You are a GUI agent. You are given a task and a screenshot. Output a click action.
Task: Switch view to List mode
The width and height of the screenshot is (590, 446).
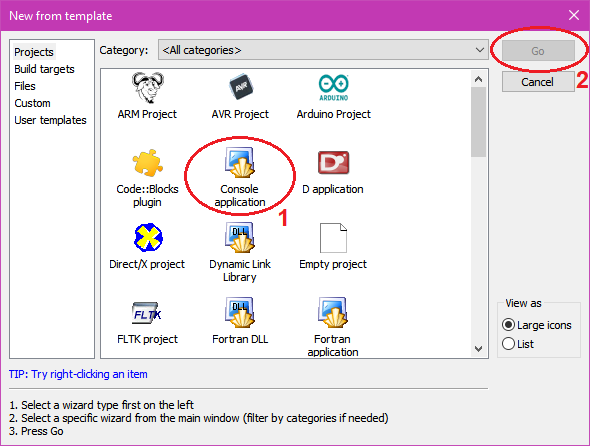tap(508, 344)
